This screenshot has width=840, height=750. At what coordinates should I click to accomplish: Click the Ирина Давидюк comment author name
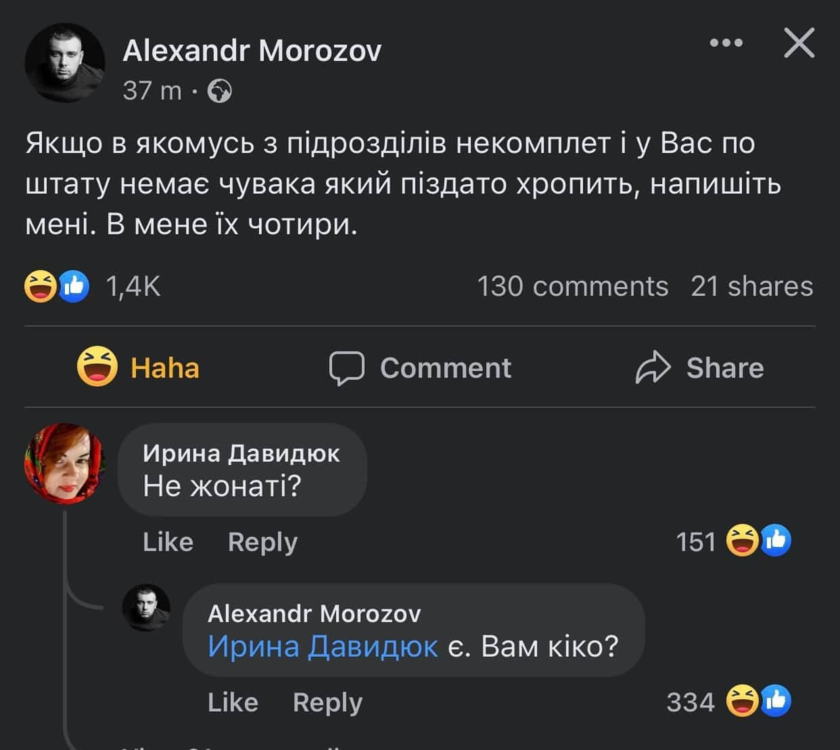point(241,453)
